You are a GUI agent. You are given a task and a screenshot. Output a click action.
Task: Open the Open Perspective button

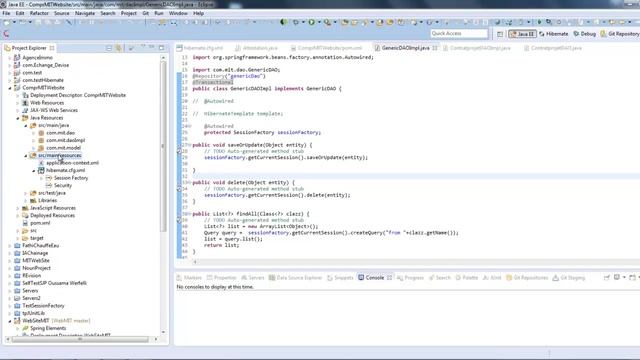[500, 34]
